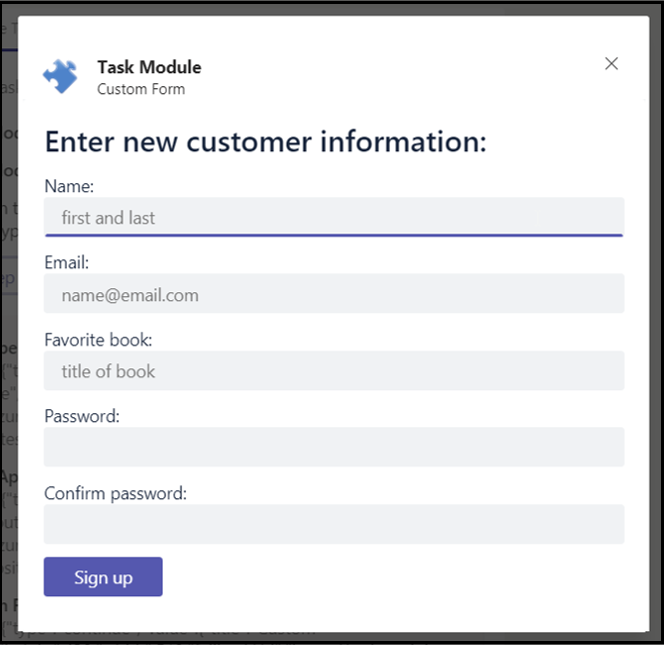The image size is (664, 645).
Task: Focus the empty Password input field
Action: 334,447
